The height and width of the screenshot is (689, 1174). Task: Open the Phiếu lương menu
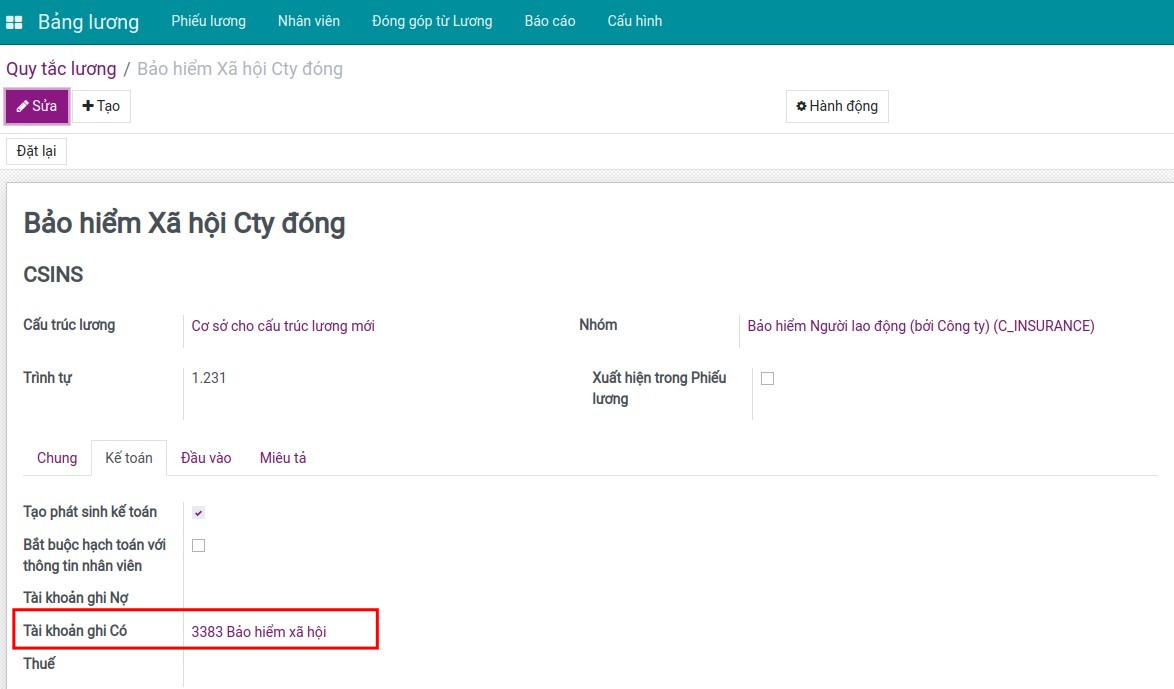coord(208,21)
